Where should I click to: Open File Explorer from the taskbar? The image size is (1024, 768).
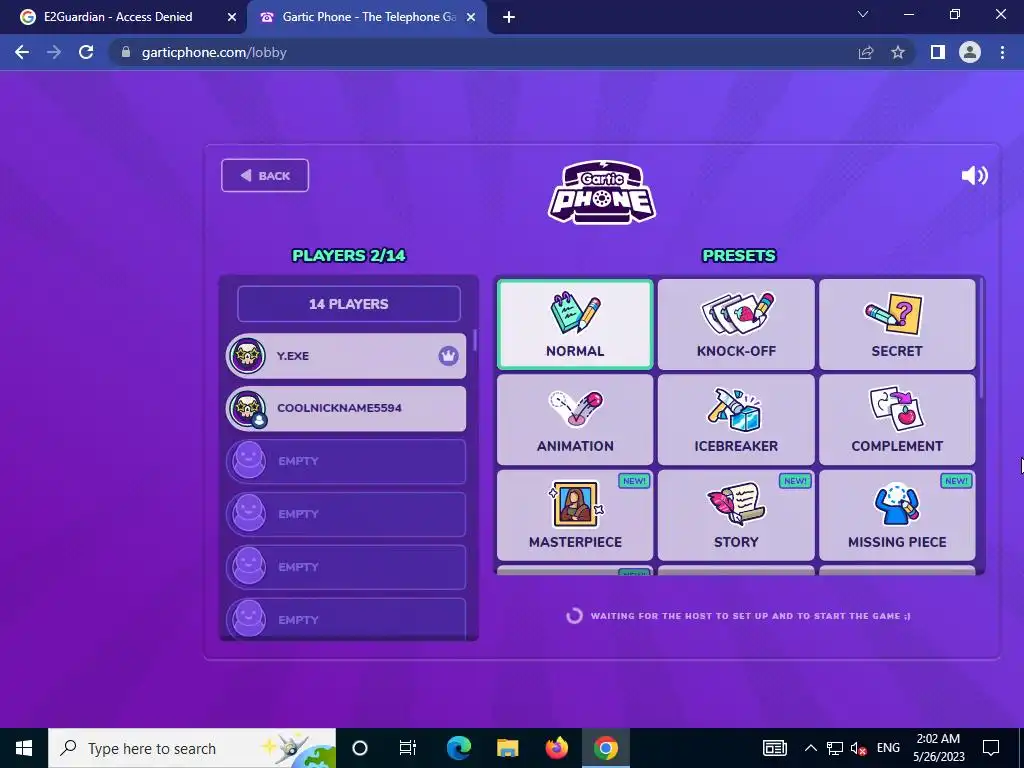[507, 748]
